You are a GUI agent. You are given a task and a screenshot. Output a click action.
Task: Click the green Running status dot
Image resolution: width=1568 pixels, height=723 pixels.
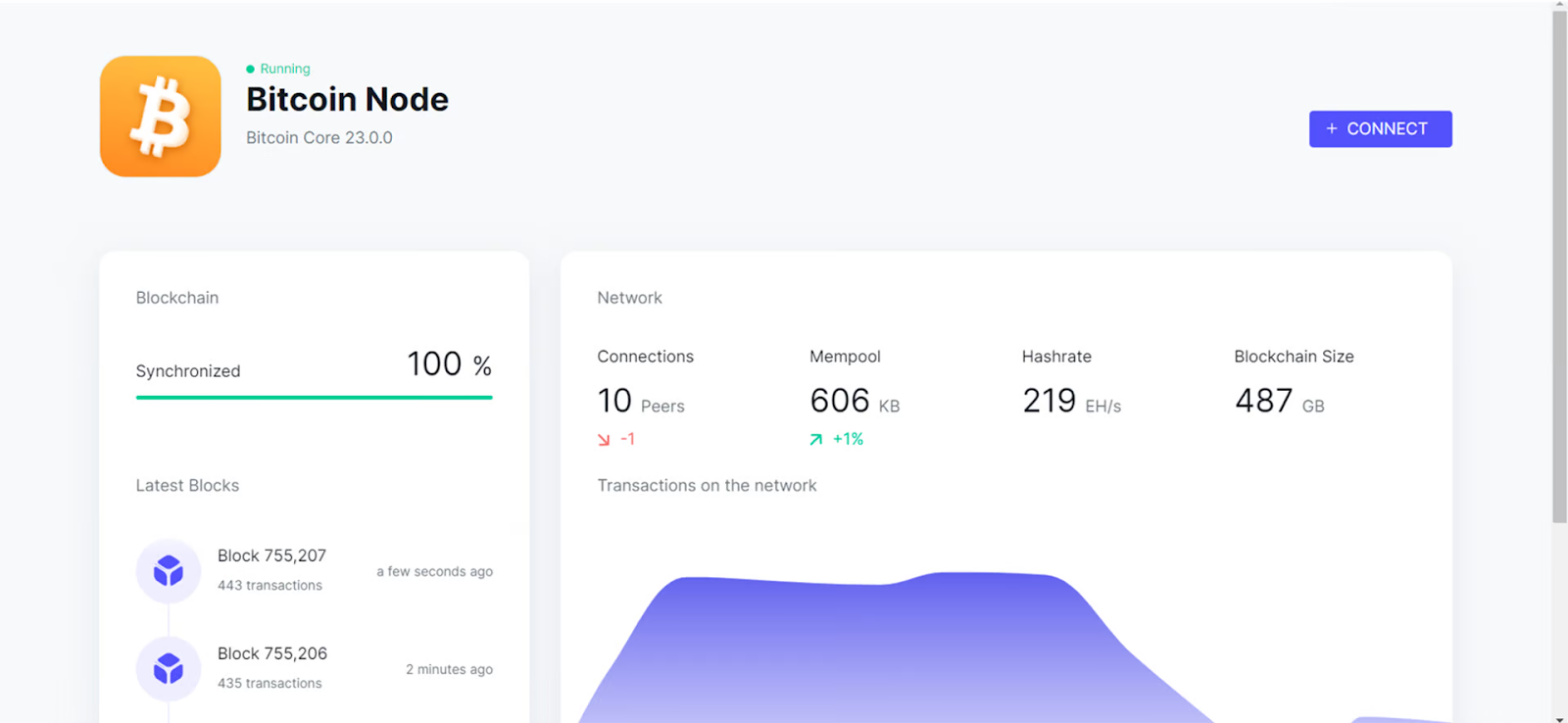(250, 69)
